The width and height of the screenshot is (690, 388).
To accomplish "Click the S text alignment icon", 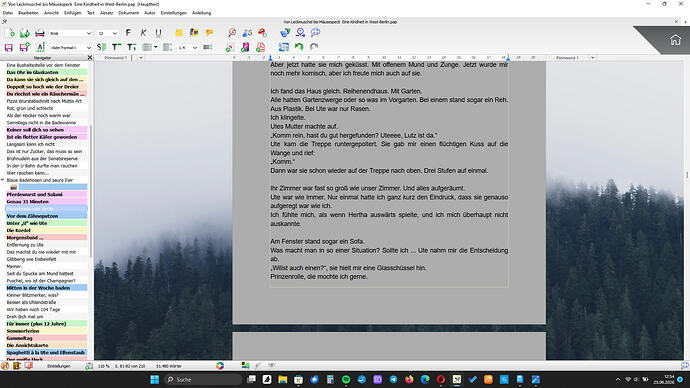I will point(101,47).
